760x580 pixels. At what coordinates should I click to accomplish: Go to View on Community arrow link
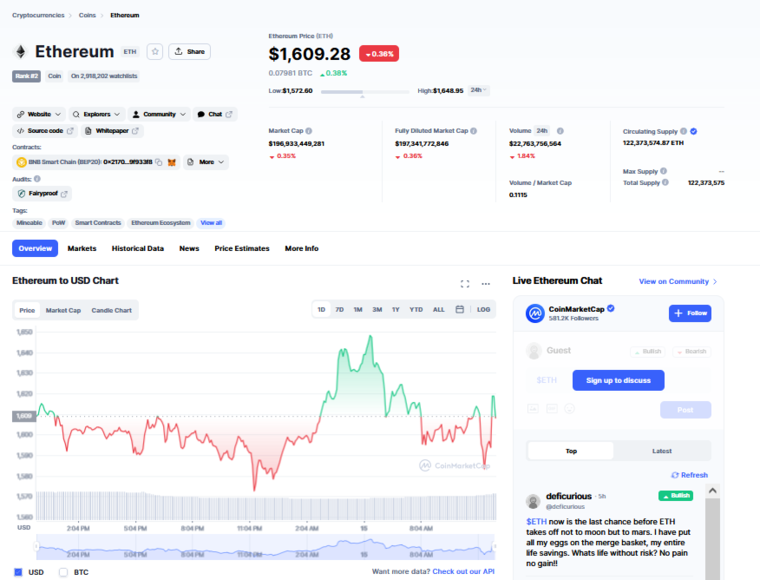[x=678, y=282]
